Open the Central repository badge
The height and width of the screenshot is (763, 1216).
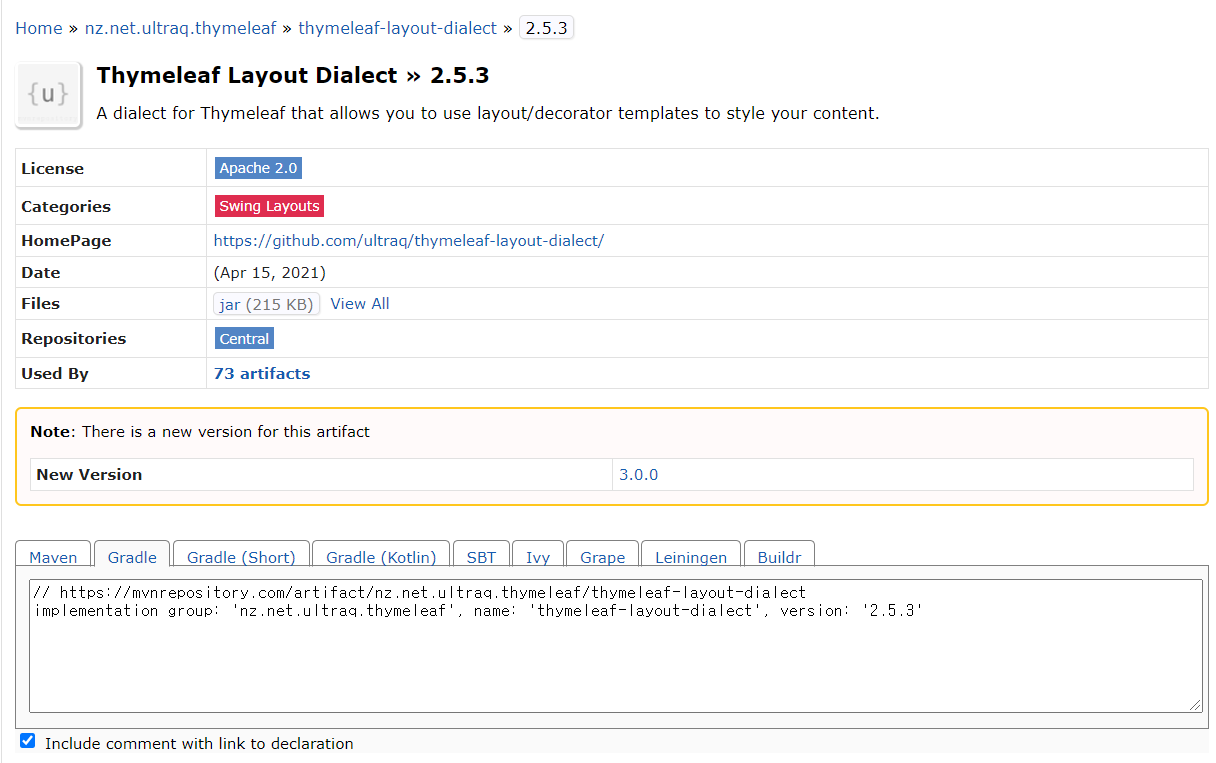[245, 339]
